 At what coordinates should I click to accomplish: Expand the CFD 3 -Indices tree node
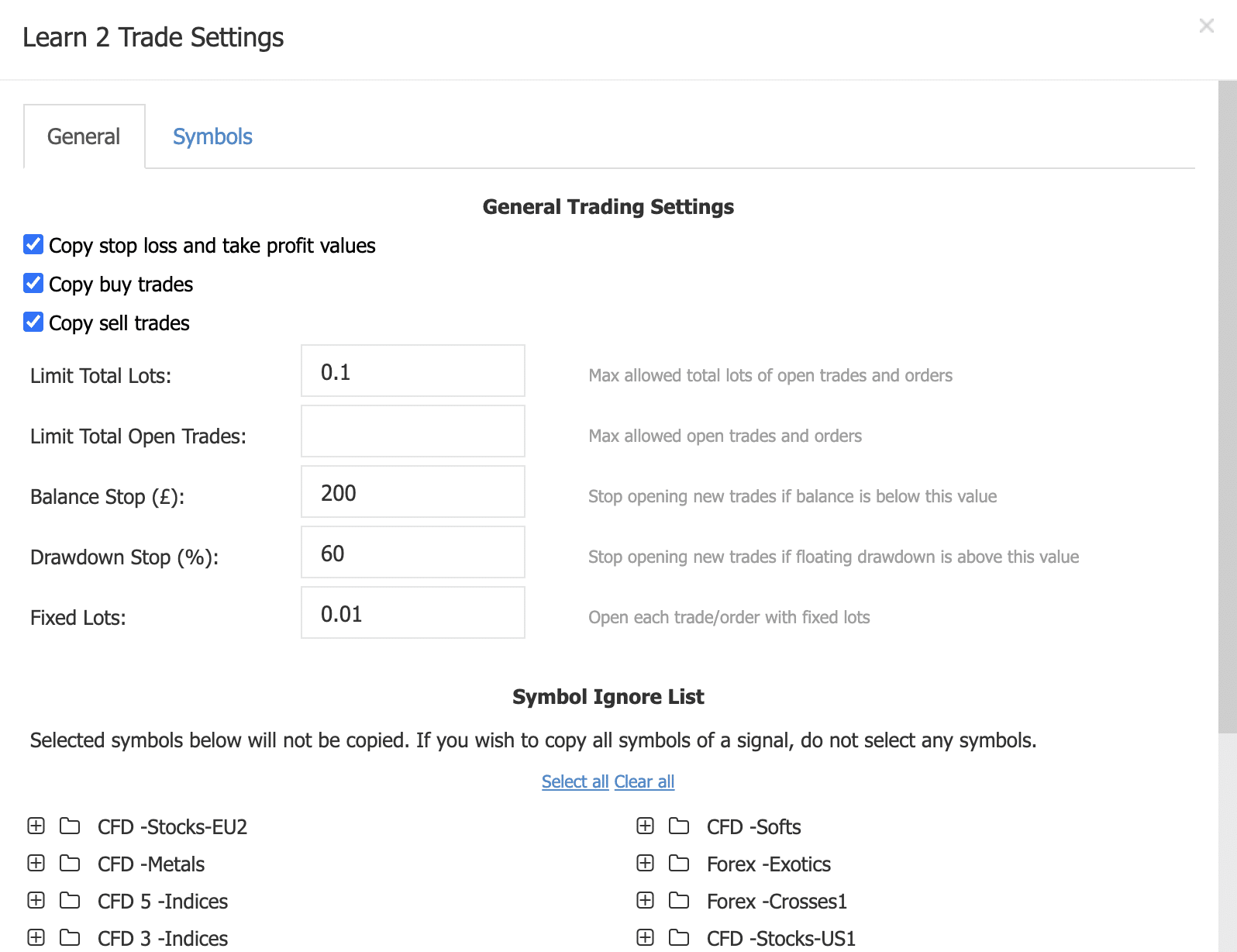coord(36,938)
